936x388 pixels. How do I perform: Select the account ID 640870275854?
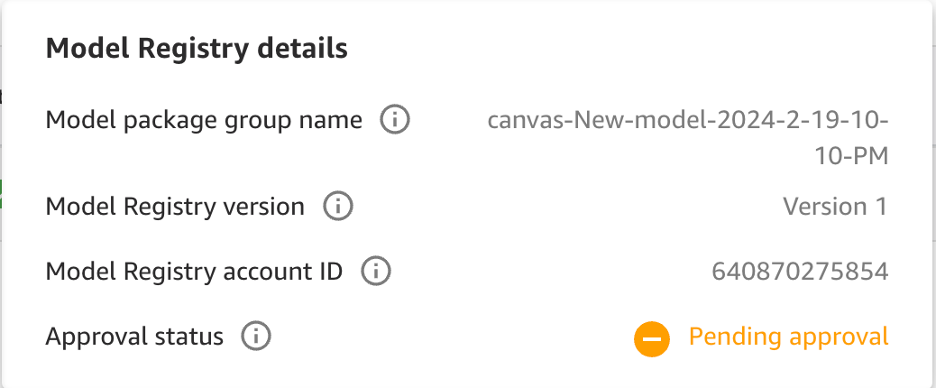pos(800,272)
